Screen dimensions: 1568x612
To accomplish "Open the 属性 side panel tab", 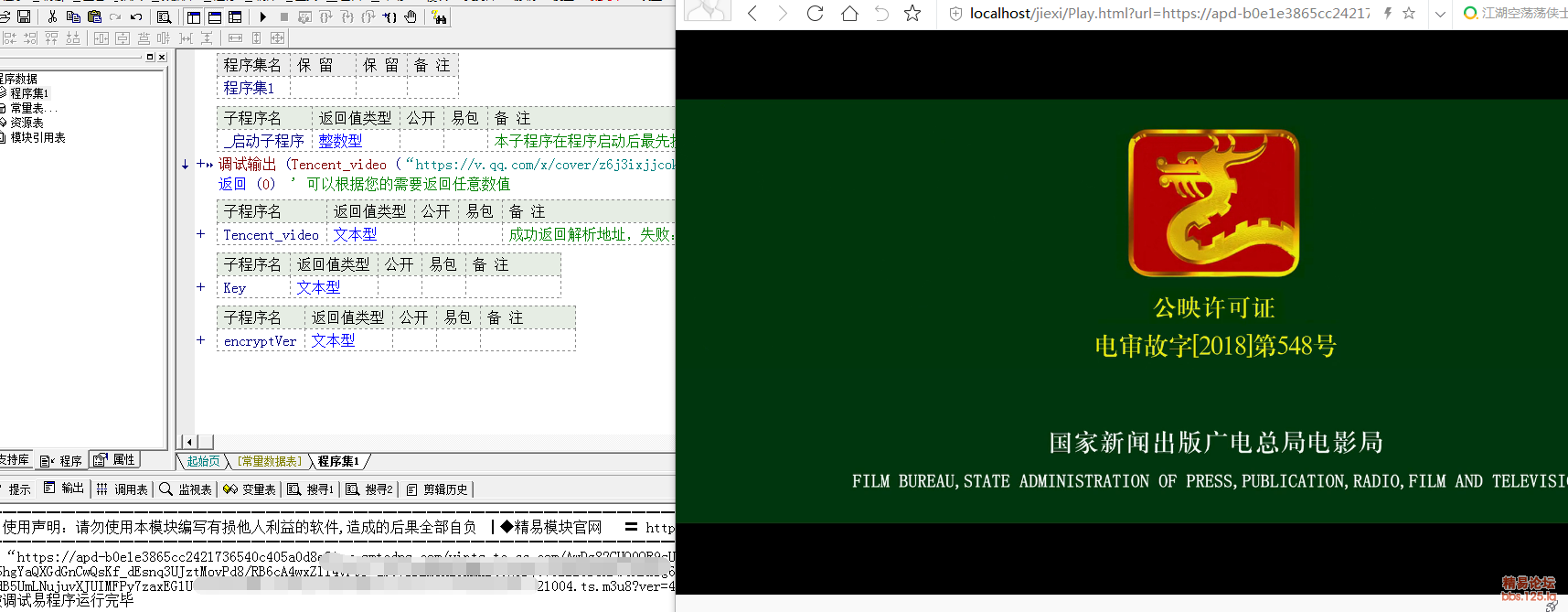I will pos(115,460).
